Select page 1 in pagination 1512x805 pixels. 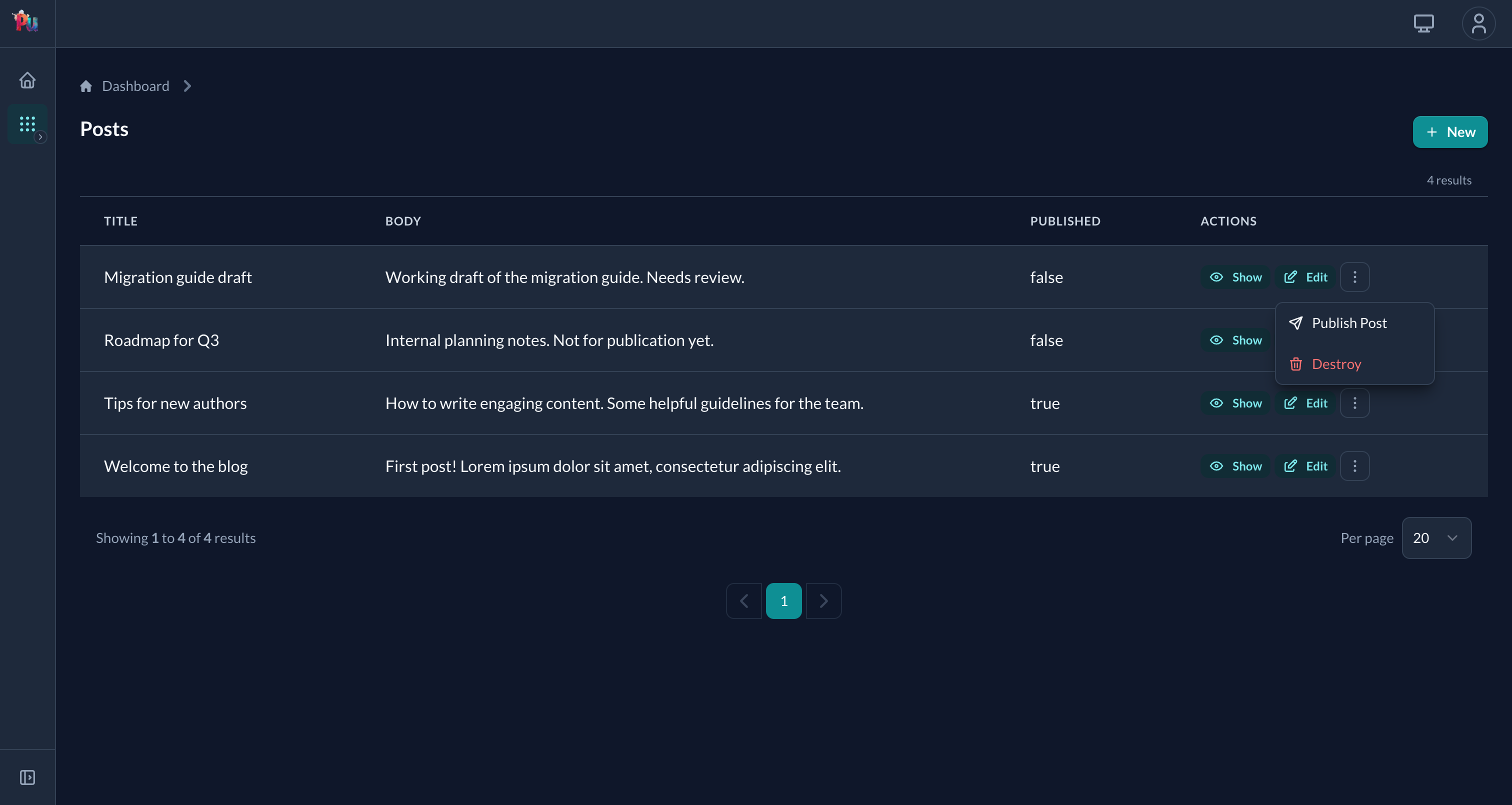click(x=783, y=600)
